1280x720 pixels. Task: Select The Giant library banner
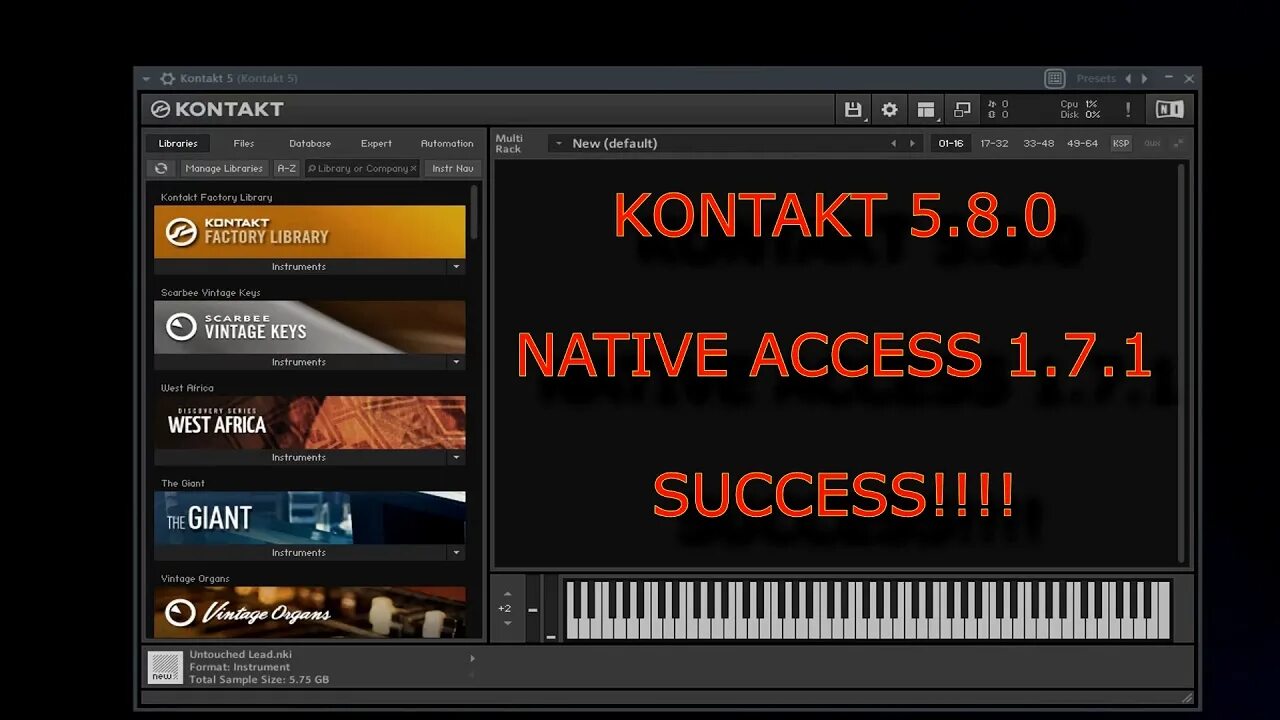point(310,517)
